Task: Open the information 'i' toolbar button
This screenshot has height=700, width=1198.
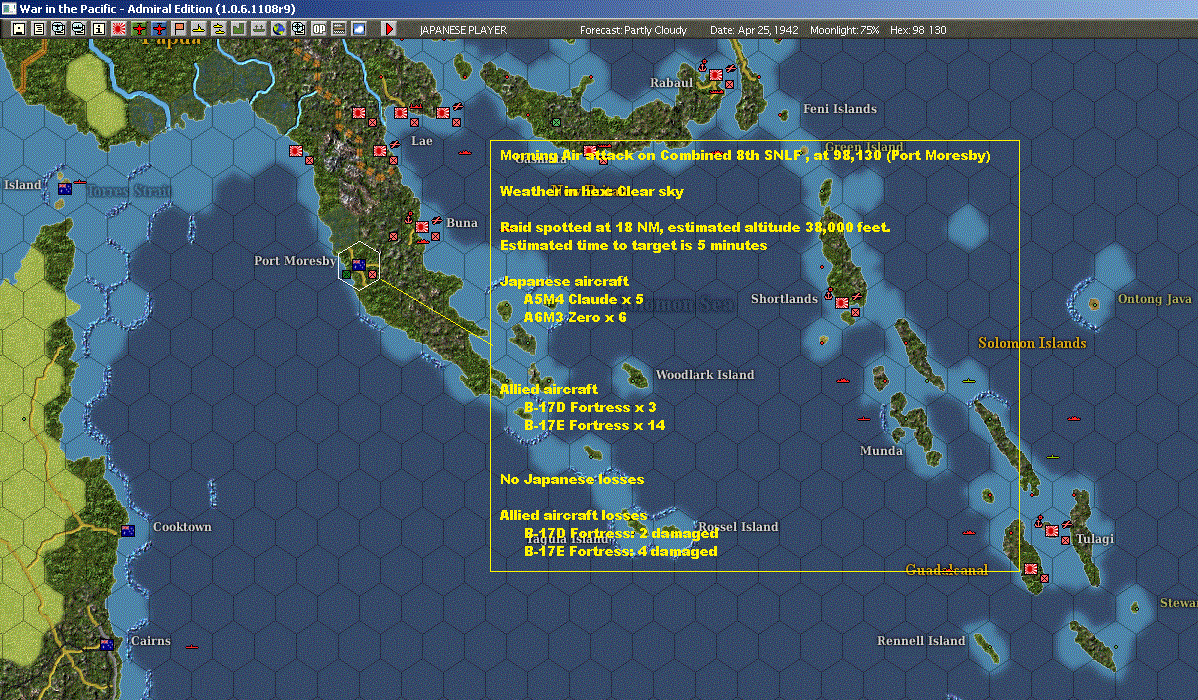Action: [99, 29]
